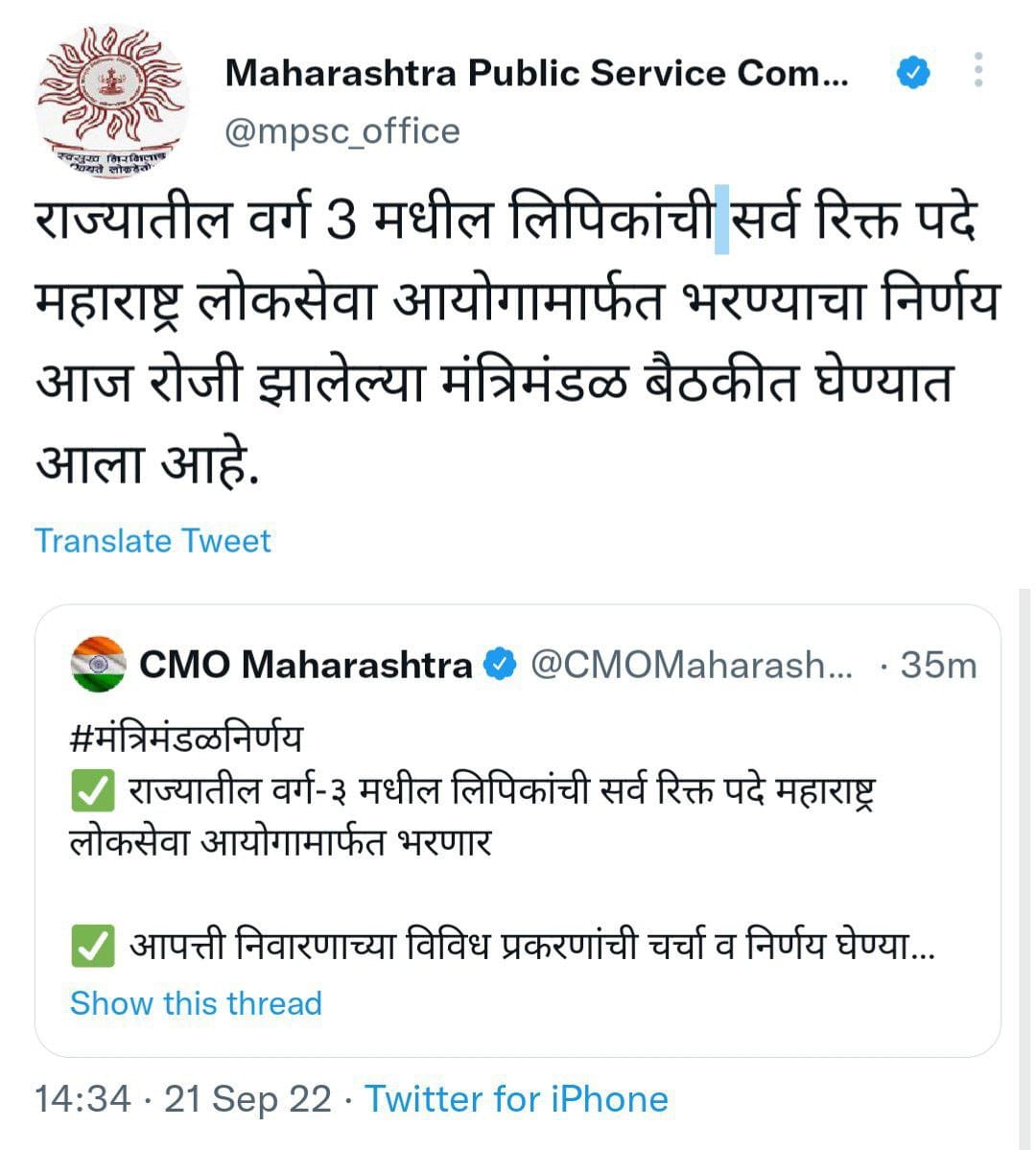The image size is (1036, 1150).
Task: Open the CMO Maharashtra Indian flag avatar
Action: click(98, 664)
